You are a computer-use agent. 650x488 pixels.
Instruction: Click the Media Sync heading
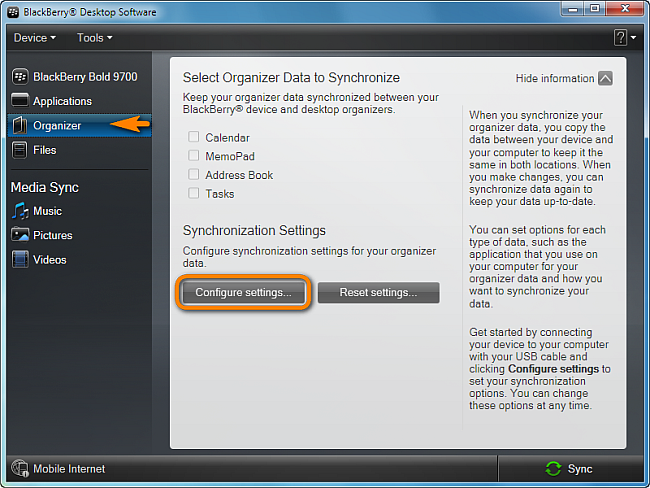point(45,187)
